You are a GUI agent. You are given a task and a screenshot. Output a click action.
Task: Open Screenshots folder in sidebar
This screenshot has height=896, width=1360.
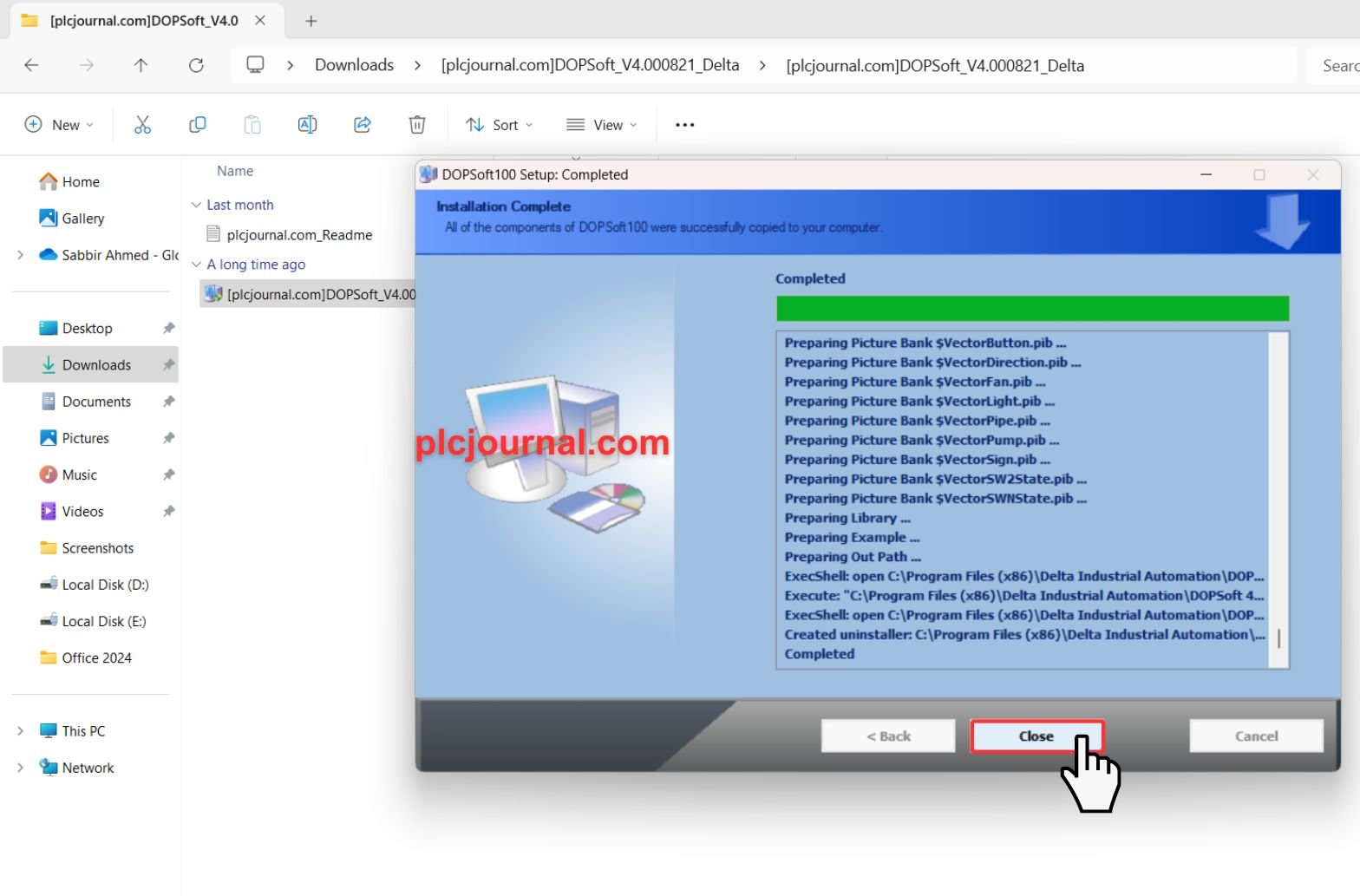tap(87, 548)
